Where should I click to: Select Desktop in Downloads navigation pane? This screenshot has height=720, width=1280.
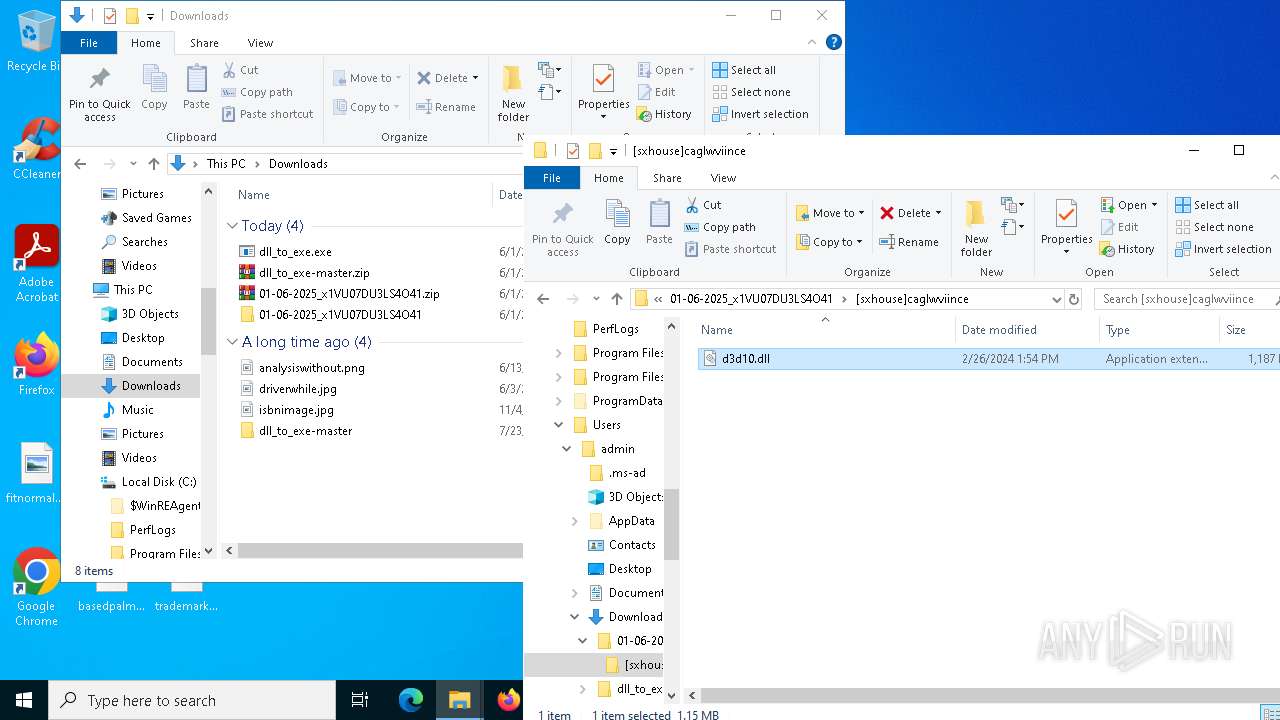pyautogui.click(x=143, y=338)
